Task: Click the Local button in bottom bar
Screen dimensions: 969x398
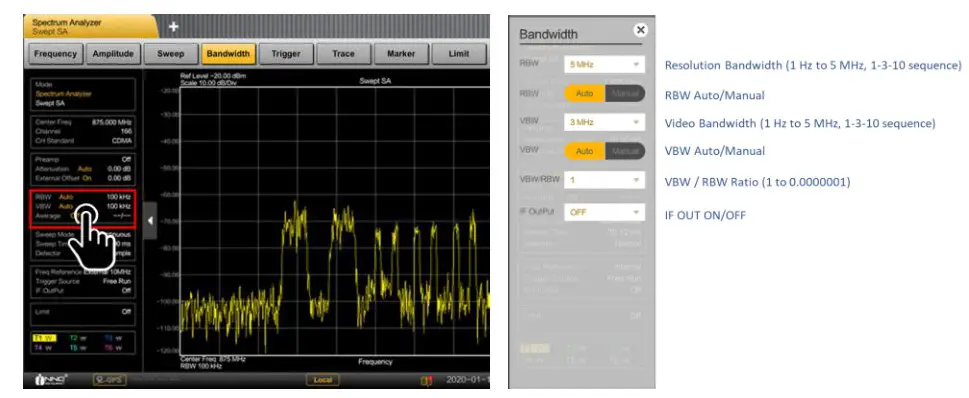Action: pyautogui.click(x=323, y=380)
